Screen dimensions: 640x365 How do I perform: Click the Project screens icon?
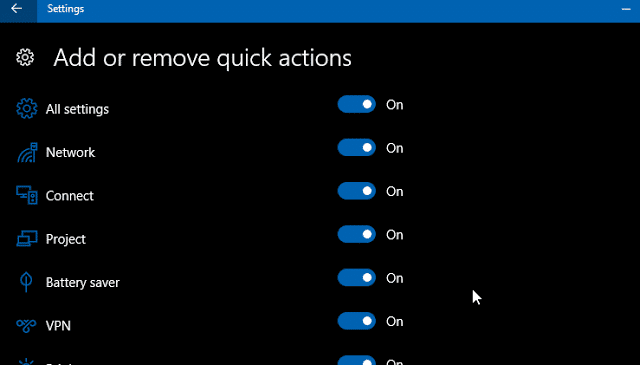point(27,238)
